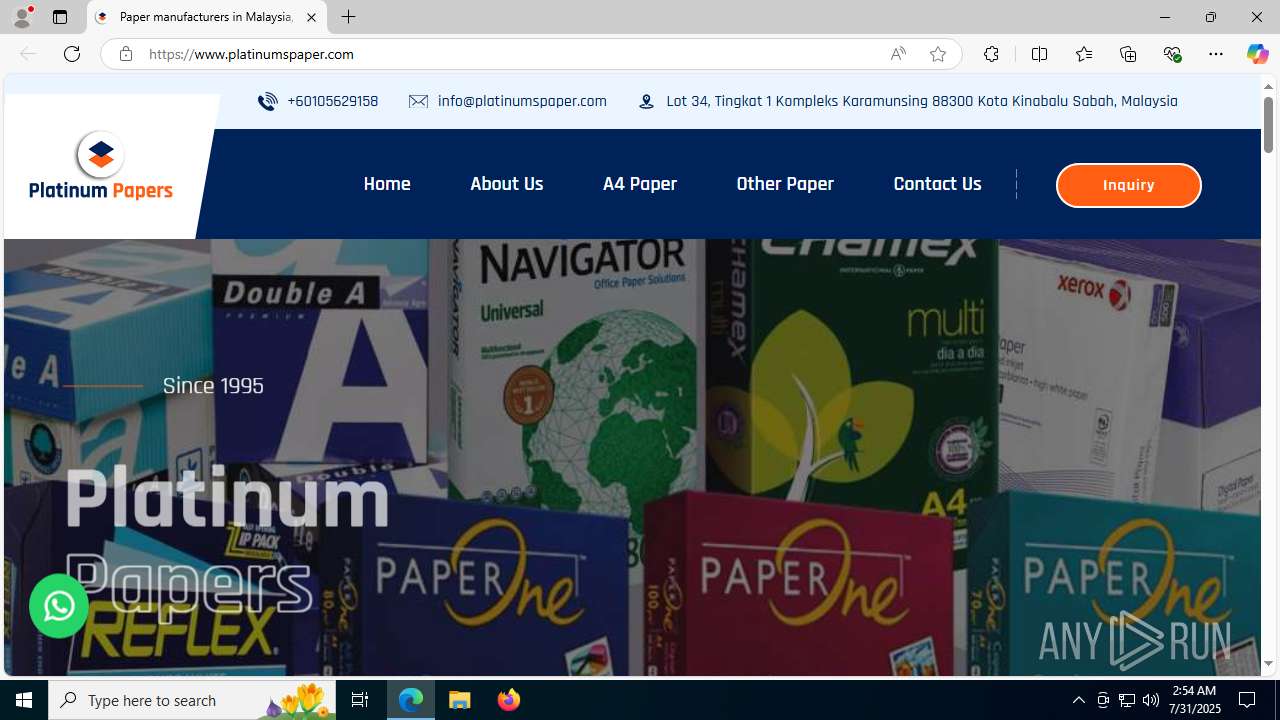Click the Platinum Papers logo
The width and height of the screenshot is (1280, 720).
[101, 165]
